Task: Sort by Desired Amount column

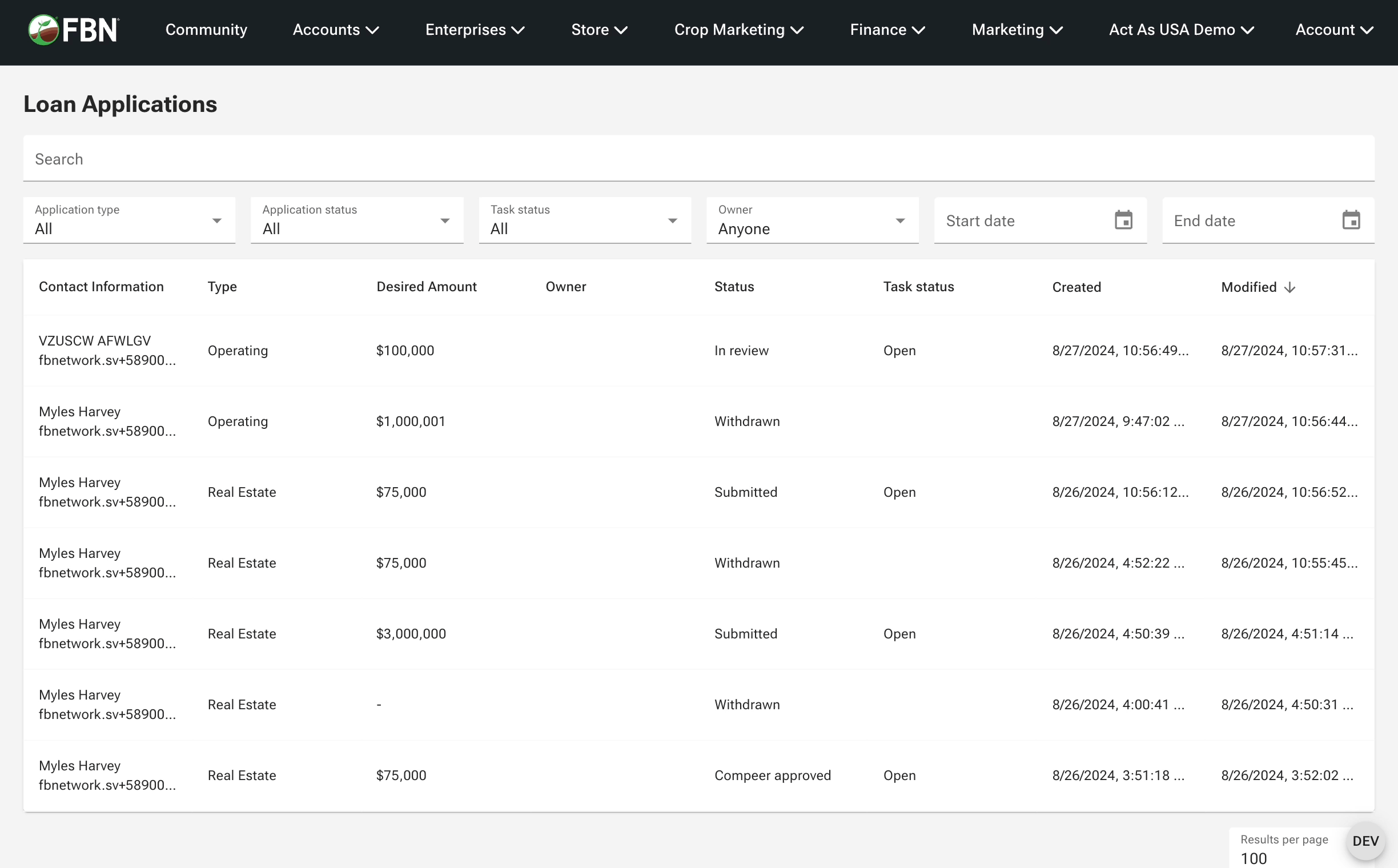Action: click(426, 287)
